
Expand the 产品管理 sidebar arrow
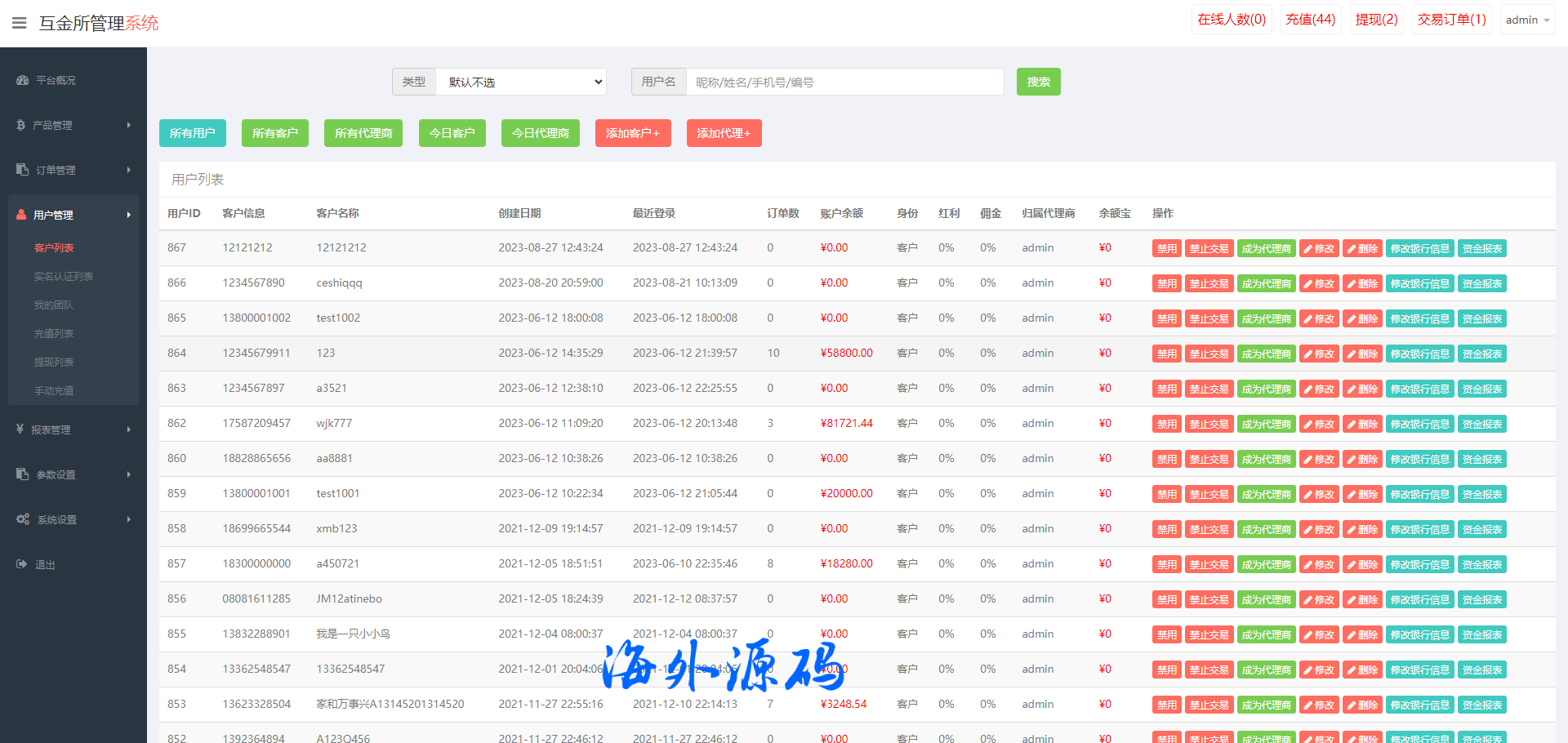click(128, 125)
